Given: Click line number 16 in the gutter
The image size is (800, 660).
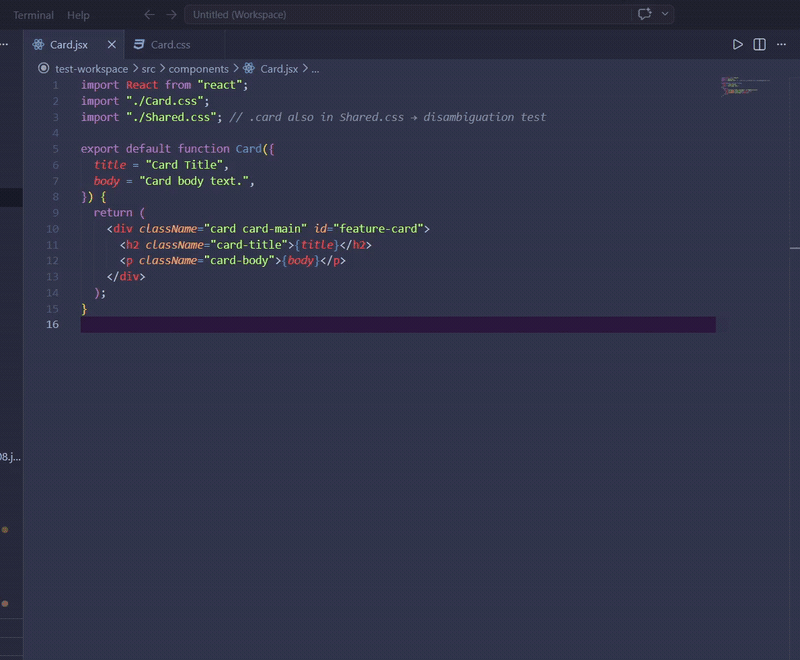Looking at the screenshot, I should click(53, 324).
